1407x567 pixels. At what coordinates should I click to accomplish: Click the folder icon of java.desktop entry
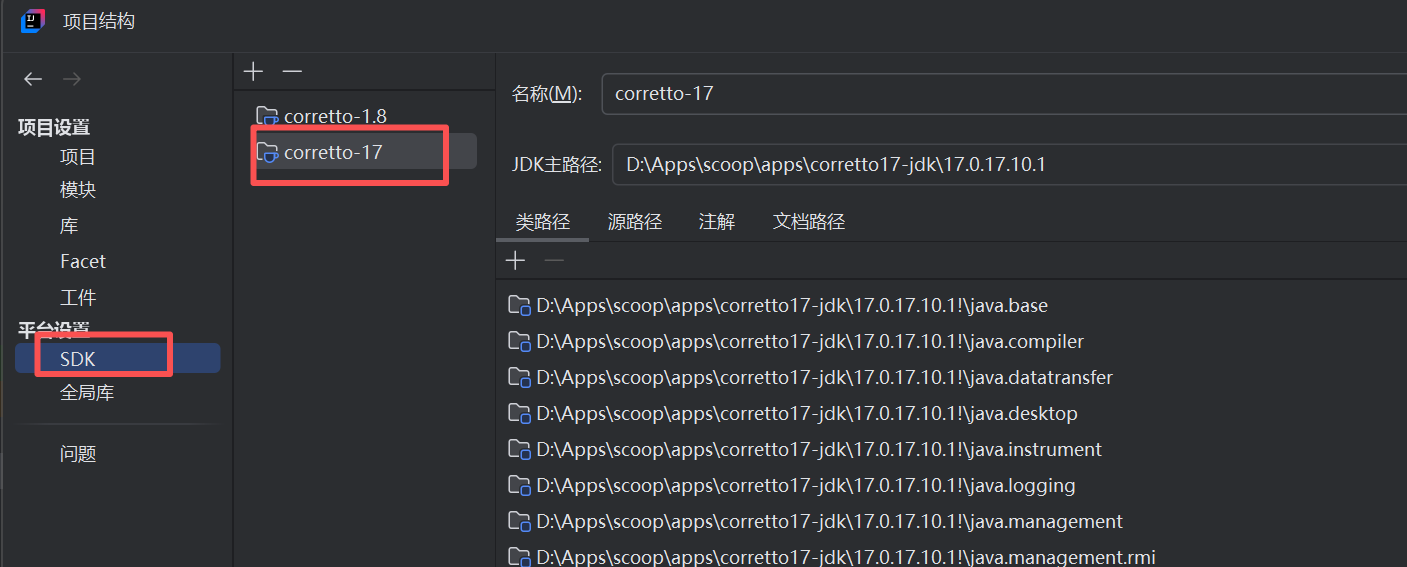click(x=519, y=413)
